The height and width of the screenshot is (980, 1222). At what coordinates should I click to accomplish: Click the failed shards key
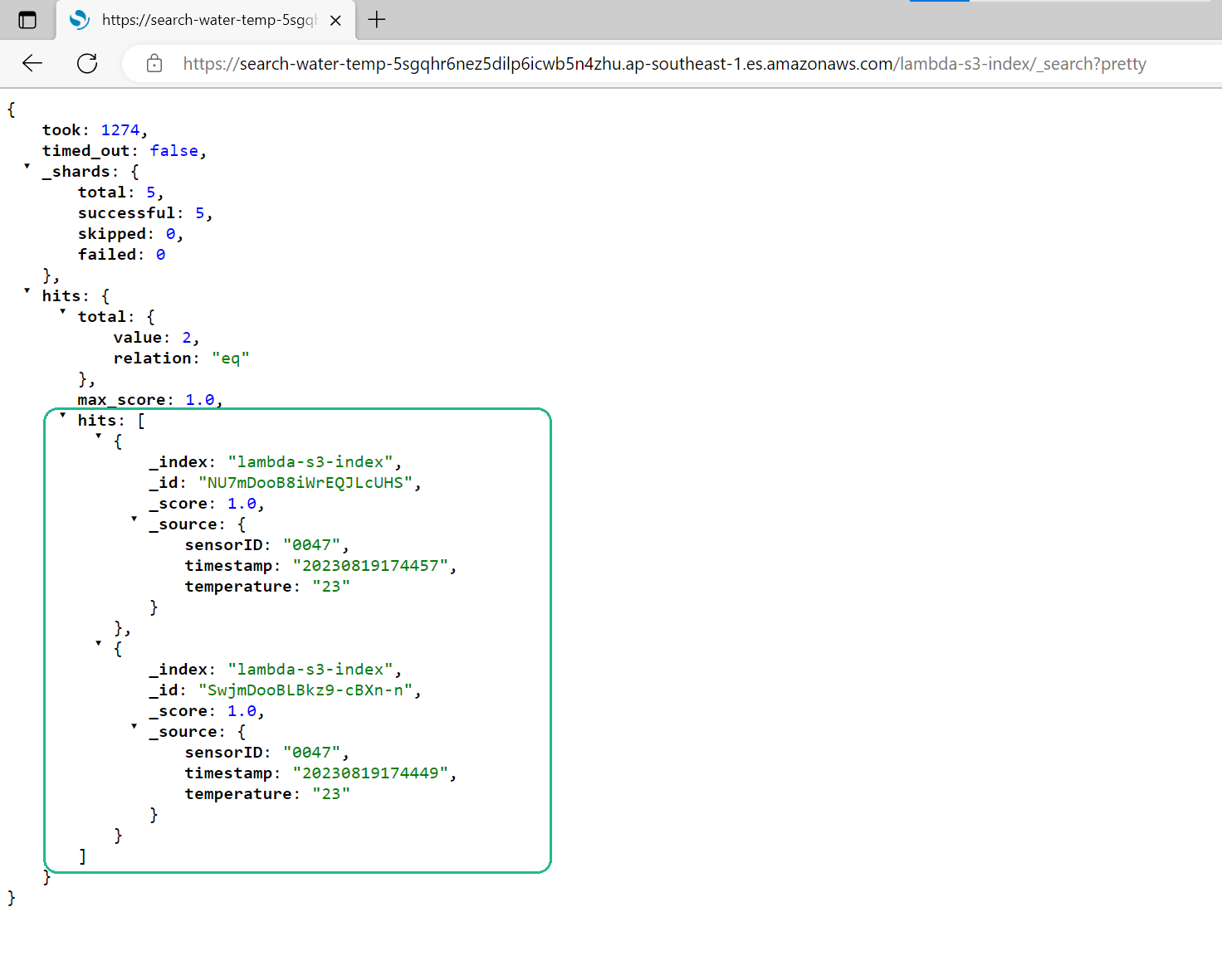pyautogui.click(x=107, y=255)
